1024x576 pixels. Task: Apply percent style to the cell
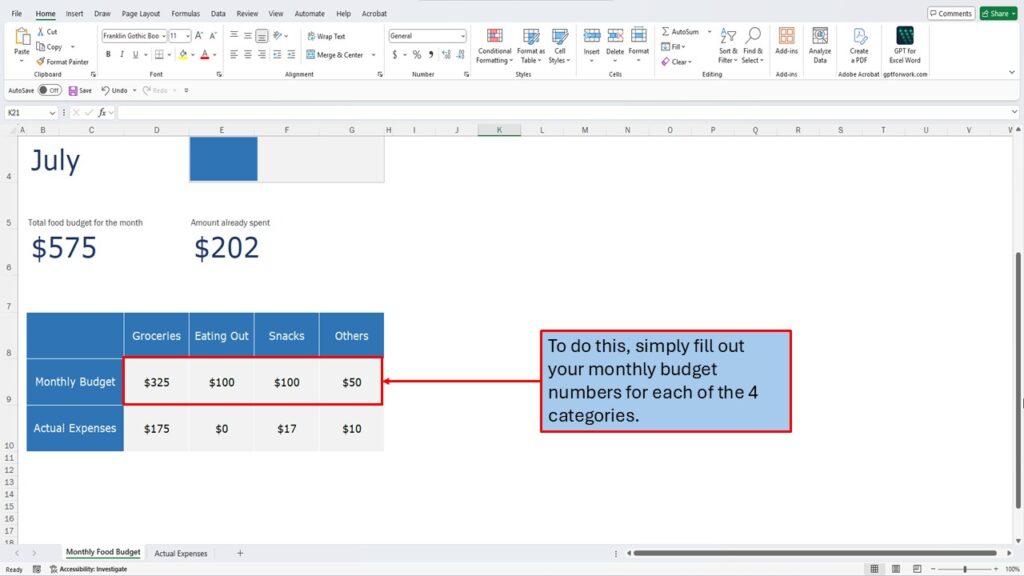(x=417, y=55)
